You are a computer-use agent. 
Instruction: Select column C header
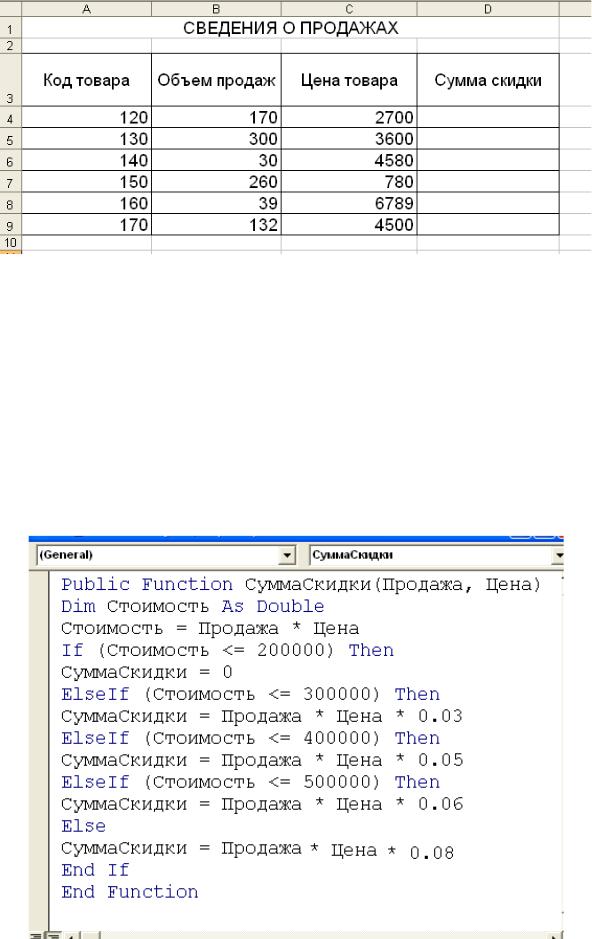(349, 8)
